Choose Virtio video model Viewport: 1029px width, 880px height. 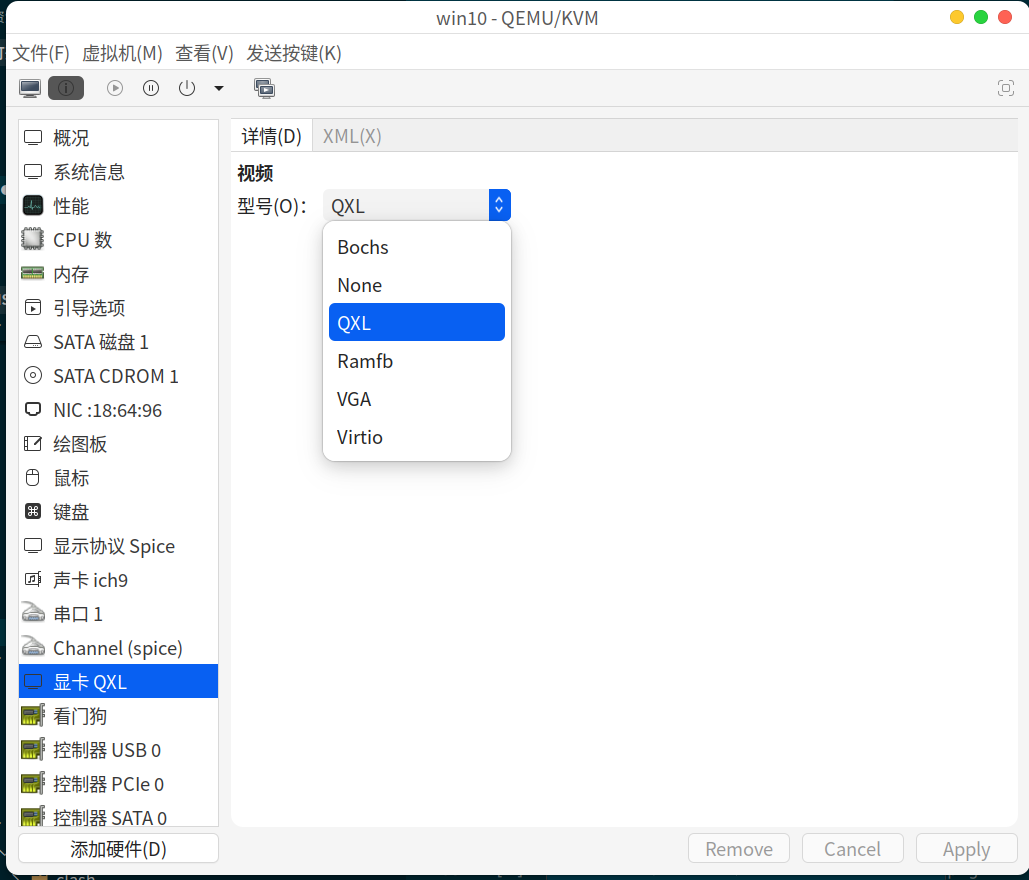tap(417, 437)
